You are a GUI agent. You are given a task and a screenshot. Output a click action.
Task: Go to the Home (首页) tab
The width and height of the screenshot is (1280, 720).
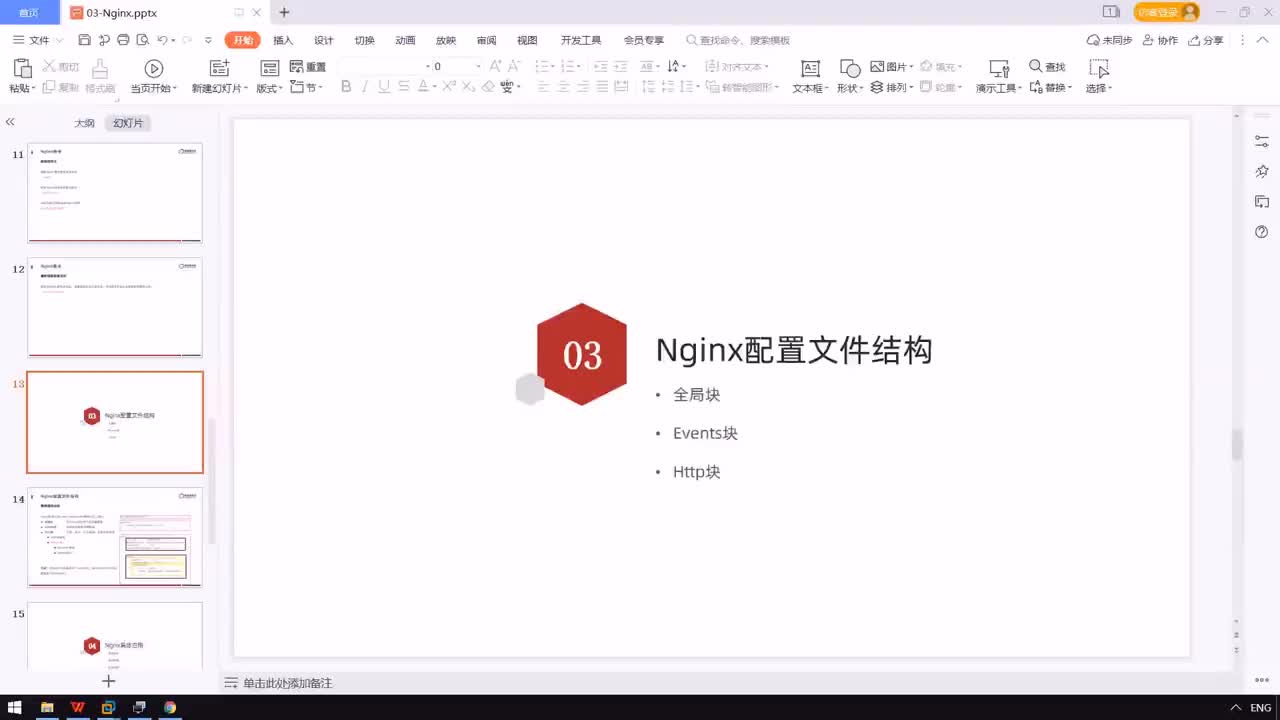pyautogui.click(x=29, y=13)
